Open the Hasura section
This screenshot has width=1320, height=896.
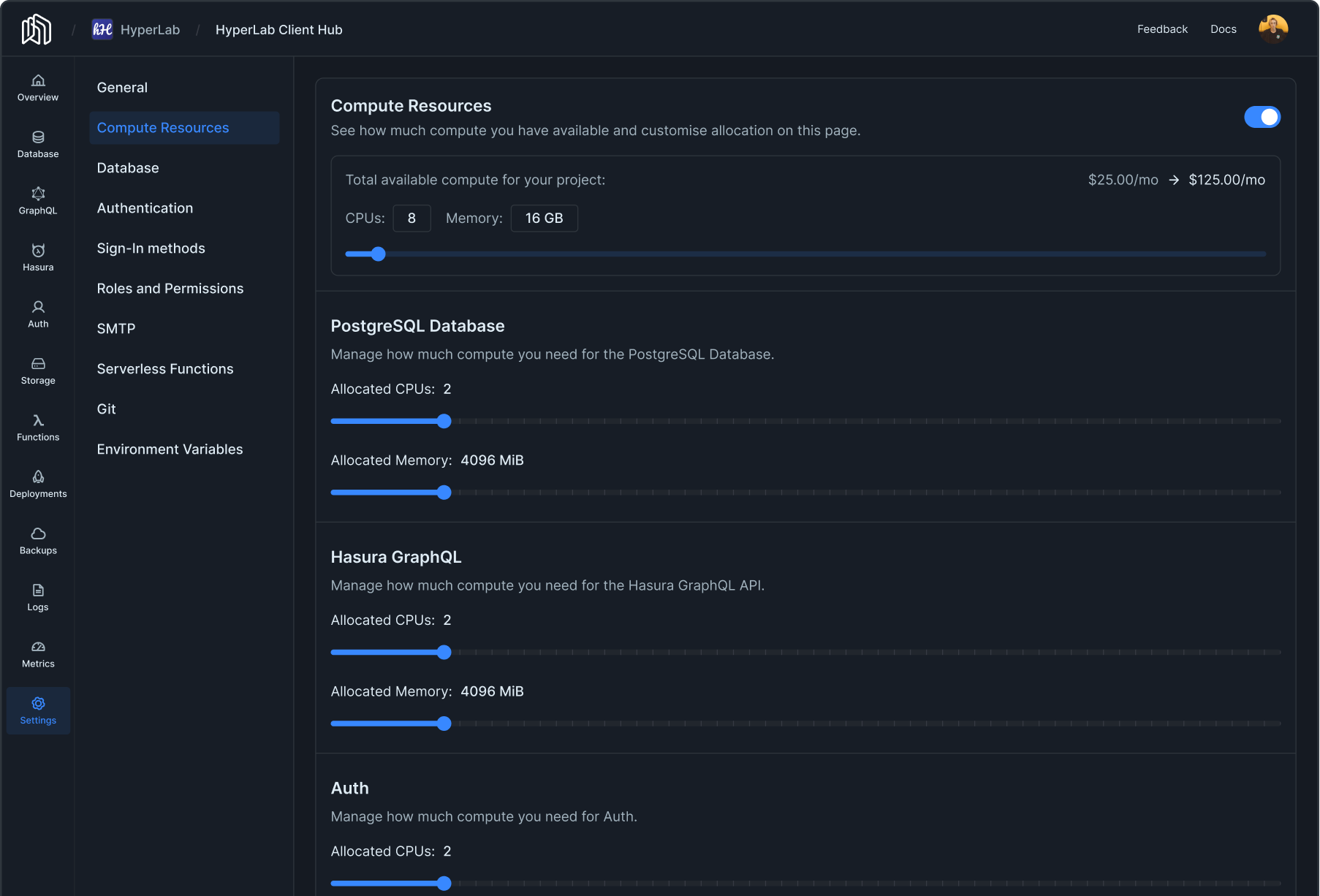pos(38,258)
